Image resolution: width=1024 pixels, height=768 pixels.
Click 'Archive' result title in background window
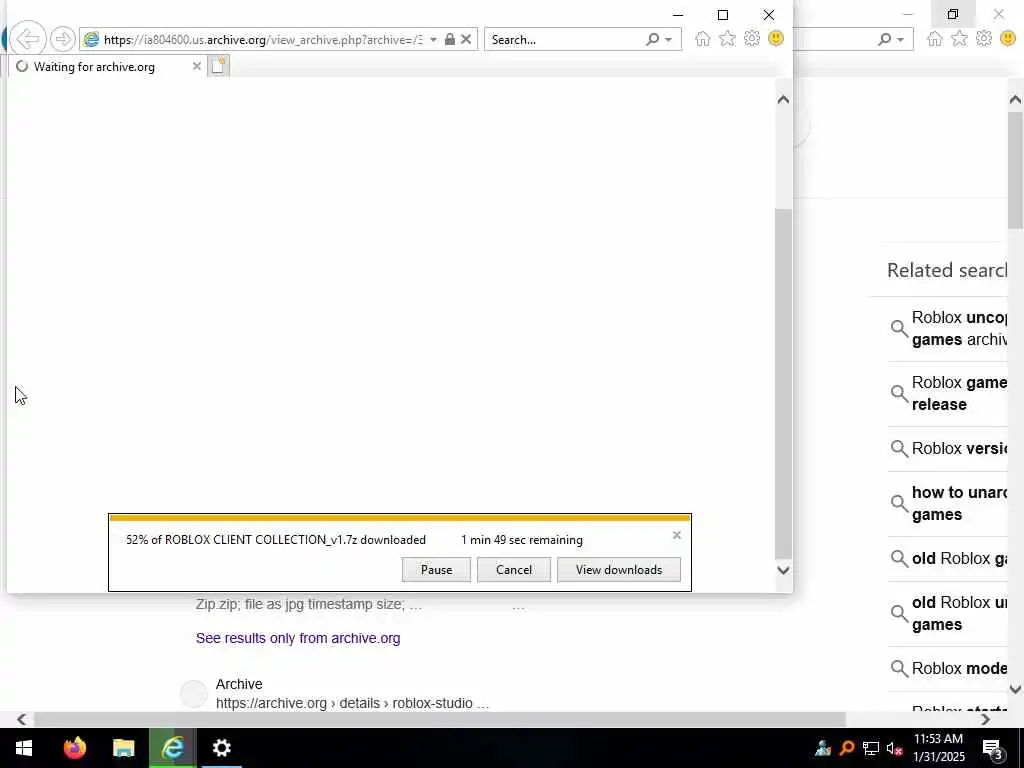point(239,684)
